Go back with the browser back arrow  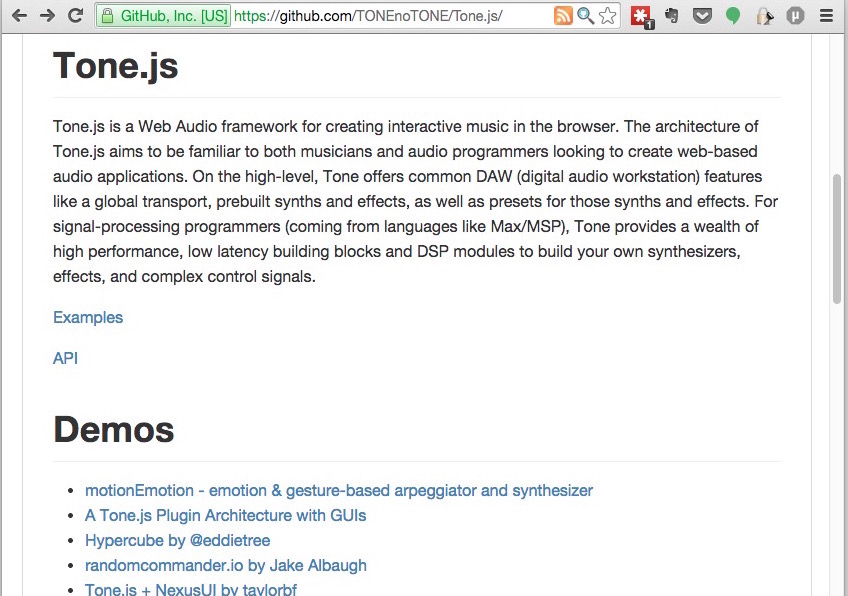pos(19,16)
